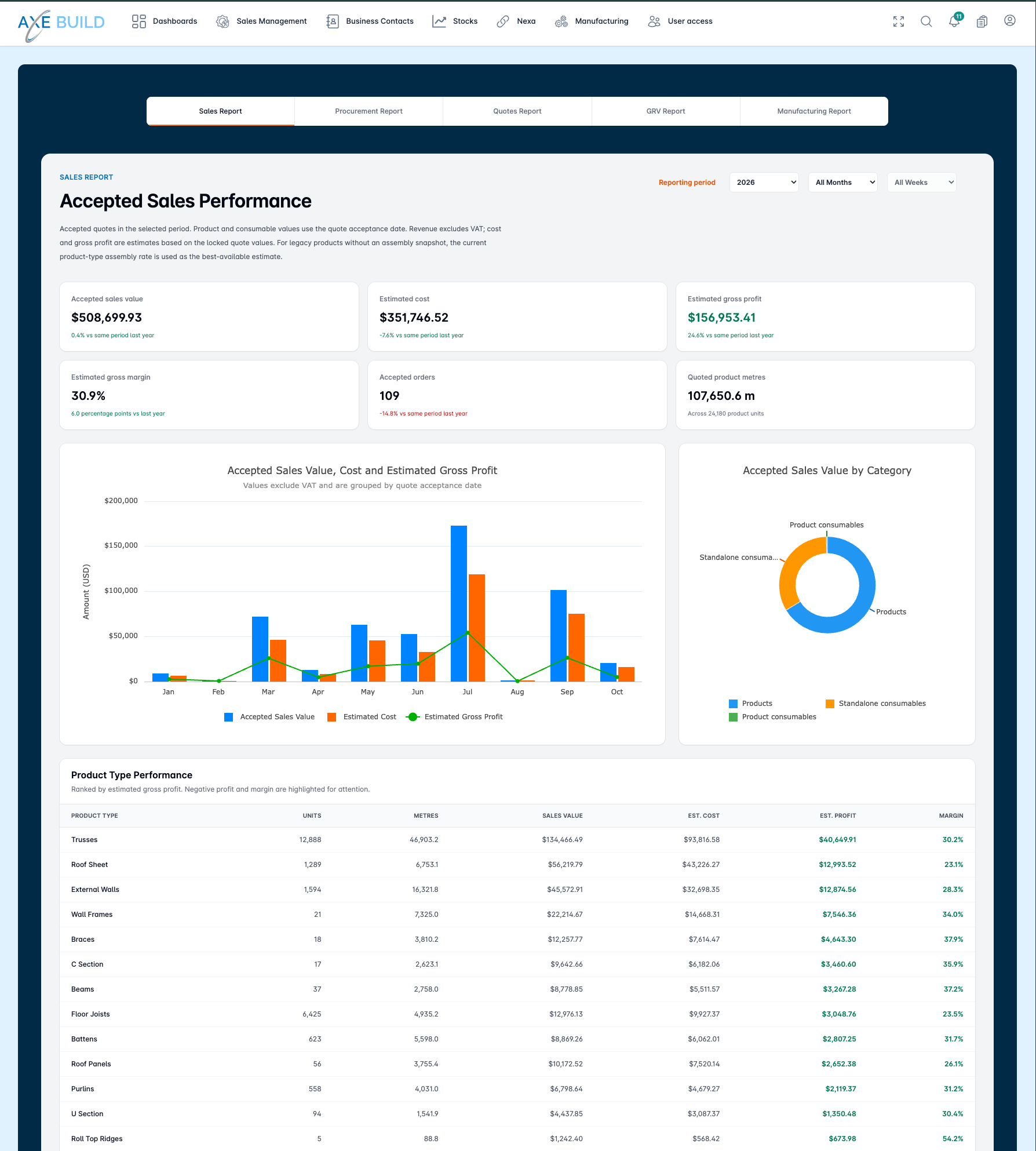
Task: Toggle fullscreen mode icon
Action: pos(899,21)
